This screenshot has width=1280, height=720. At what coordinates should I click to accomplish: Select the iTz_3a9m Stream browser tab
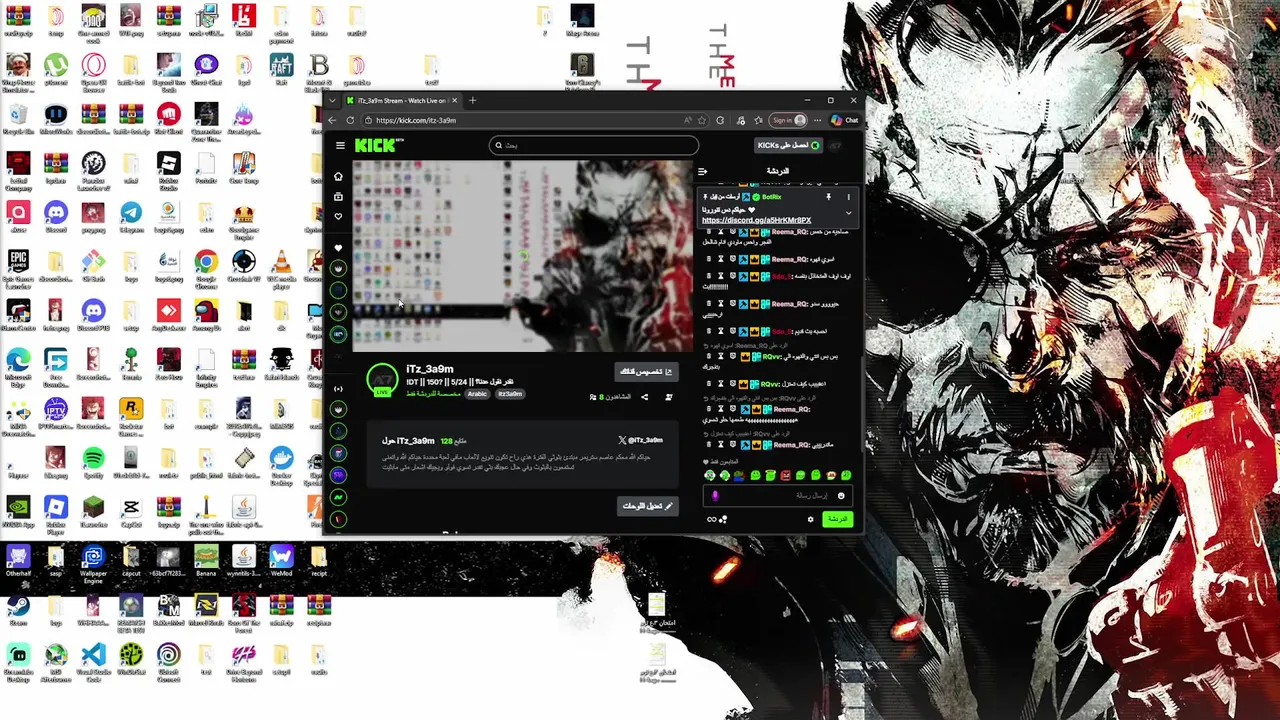click(x=402, y=100)
